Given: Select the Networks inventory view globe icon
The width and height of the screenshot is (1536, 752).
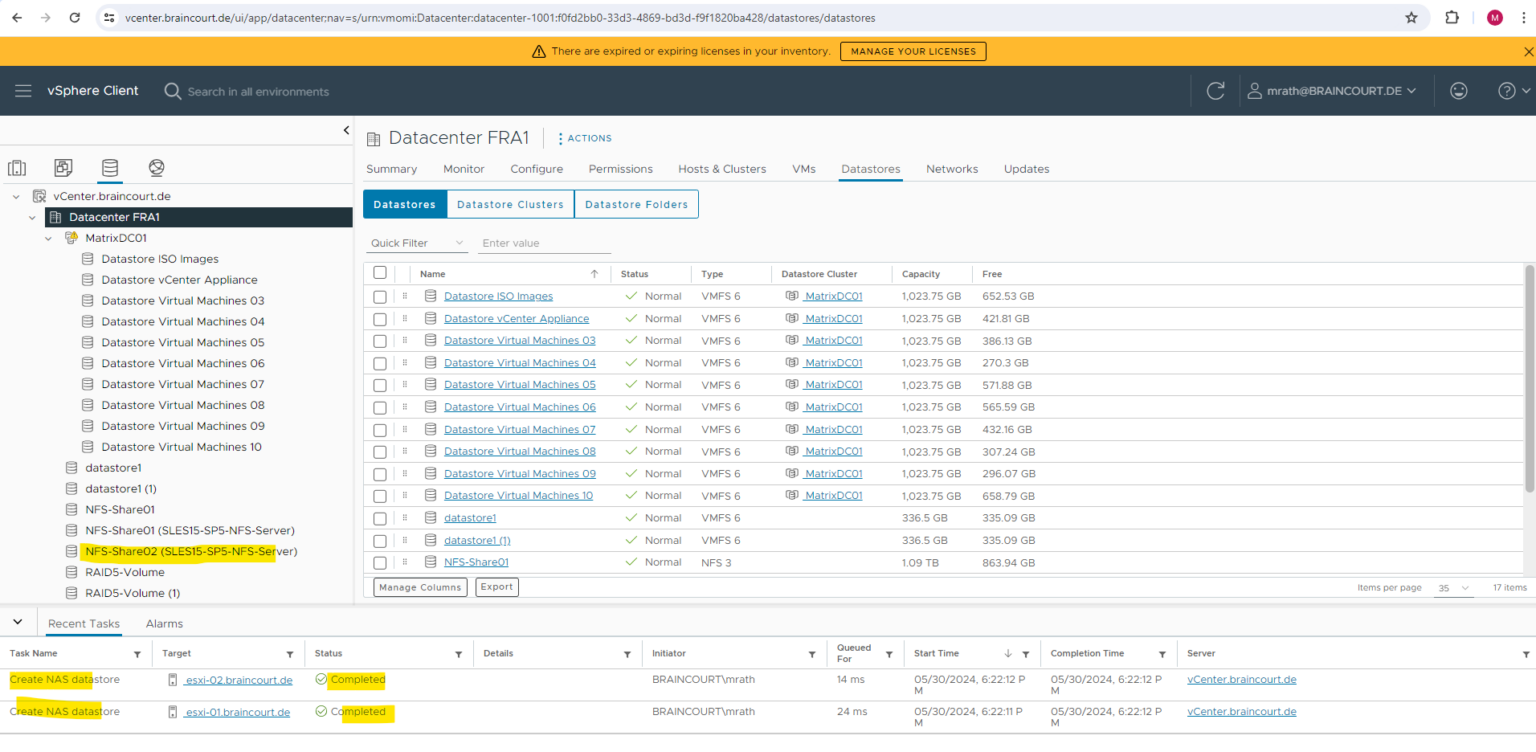Looking at the screenshot, I should coord(156,167).
